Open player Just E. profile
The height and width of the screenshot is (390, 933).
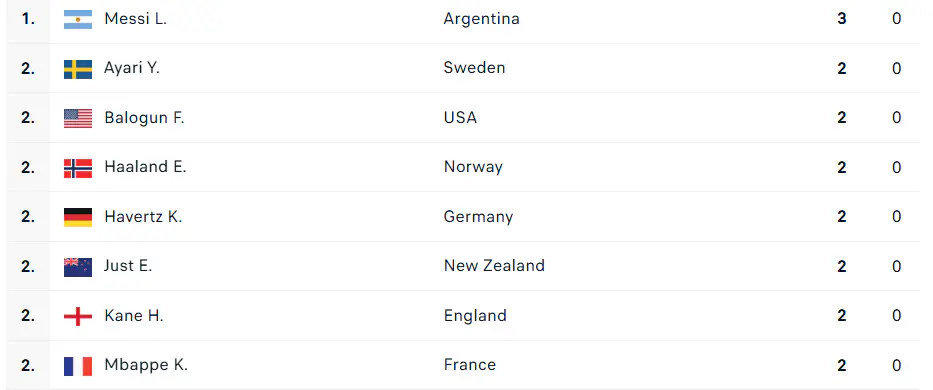pyautogui.click(x=128, y=266)
